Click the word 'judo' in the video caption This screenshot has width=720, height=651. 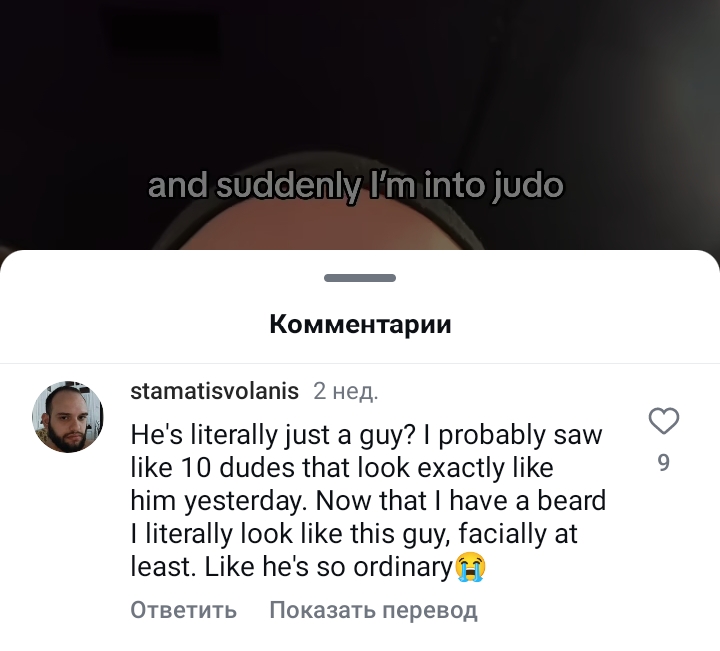tap(528, 186)
